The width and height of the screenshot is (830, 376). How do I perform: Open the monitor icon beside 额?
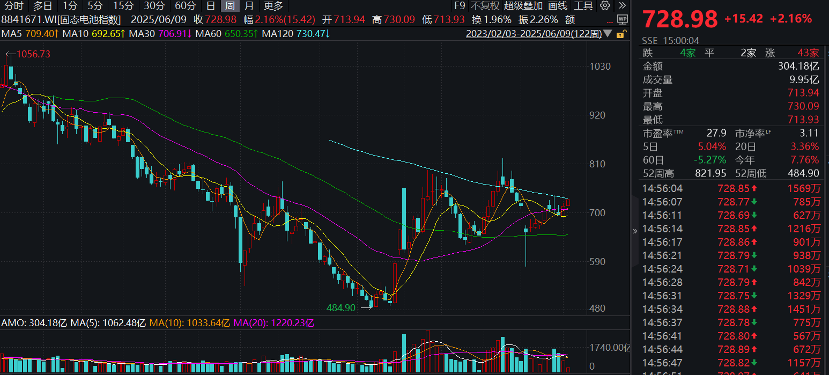[x=621, y=20]
